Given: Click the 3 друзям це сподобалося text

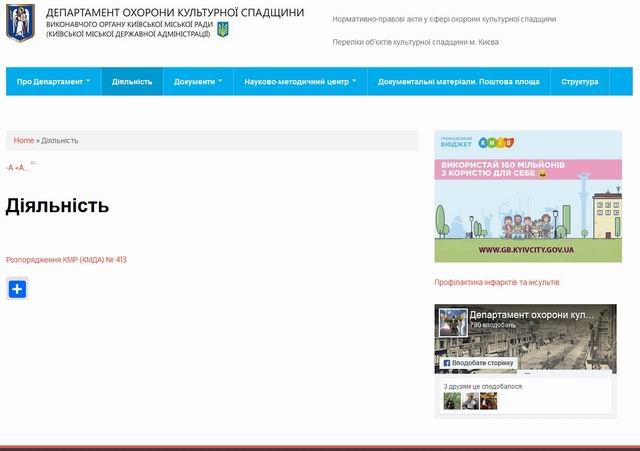Looking at the screenshot, I should coord(483,386).
